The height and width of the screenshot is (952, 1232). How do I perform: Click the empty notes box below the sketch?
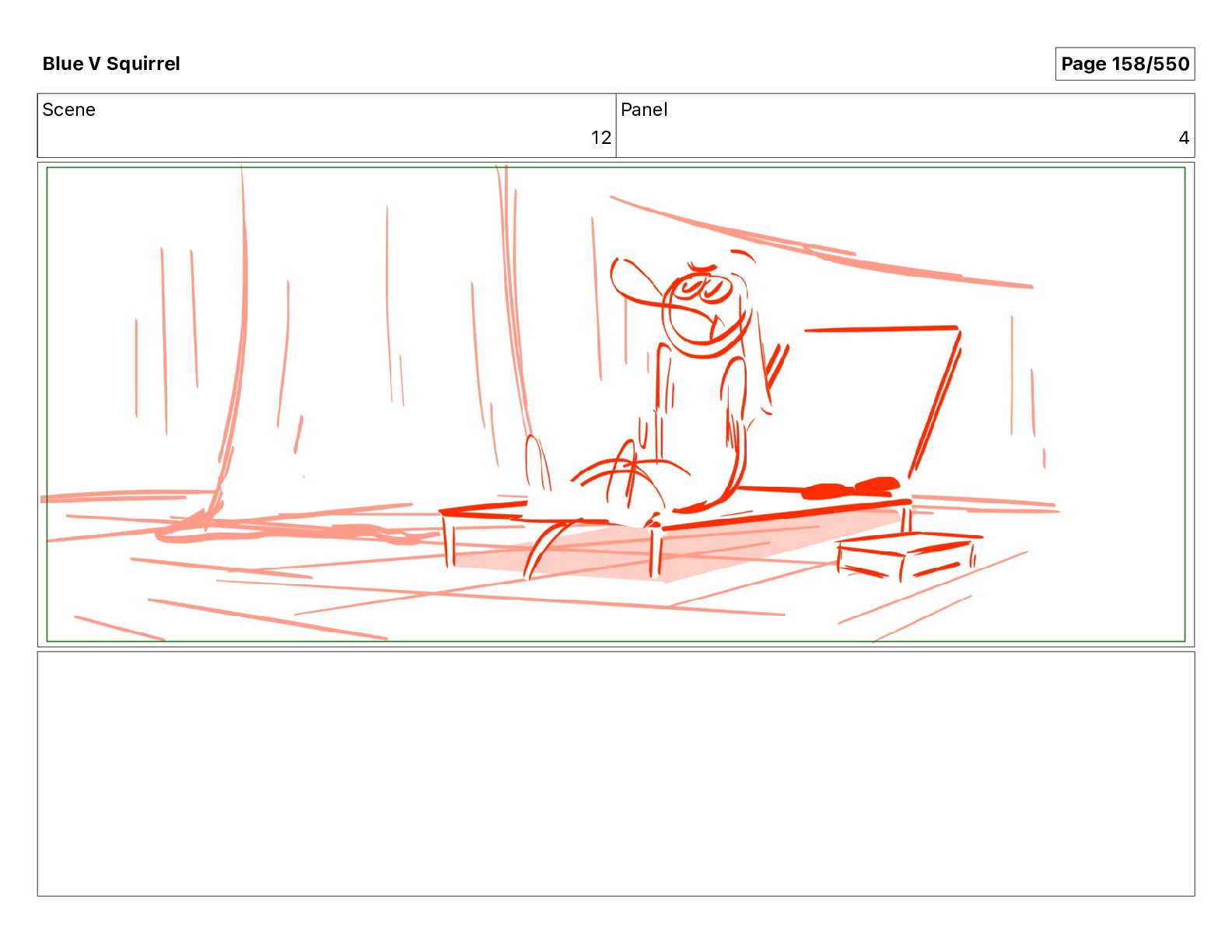pos(616,774)
